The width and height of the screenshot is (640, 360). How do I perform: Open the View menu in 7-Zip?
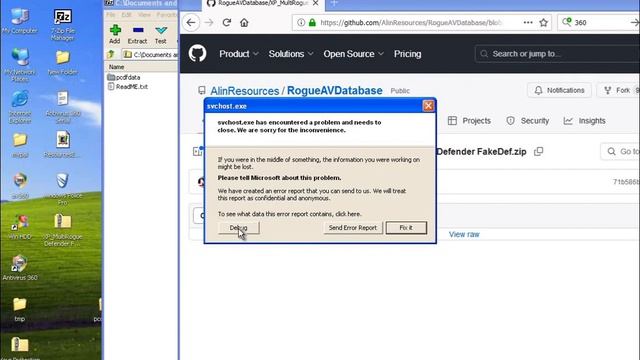[x=144, y=15]
